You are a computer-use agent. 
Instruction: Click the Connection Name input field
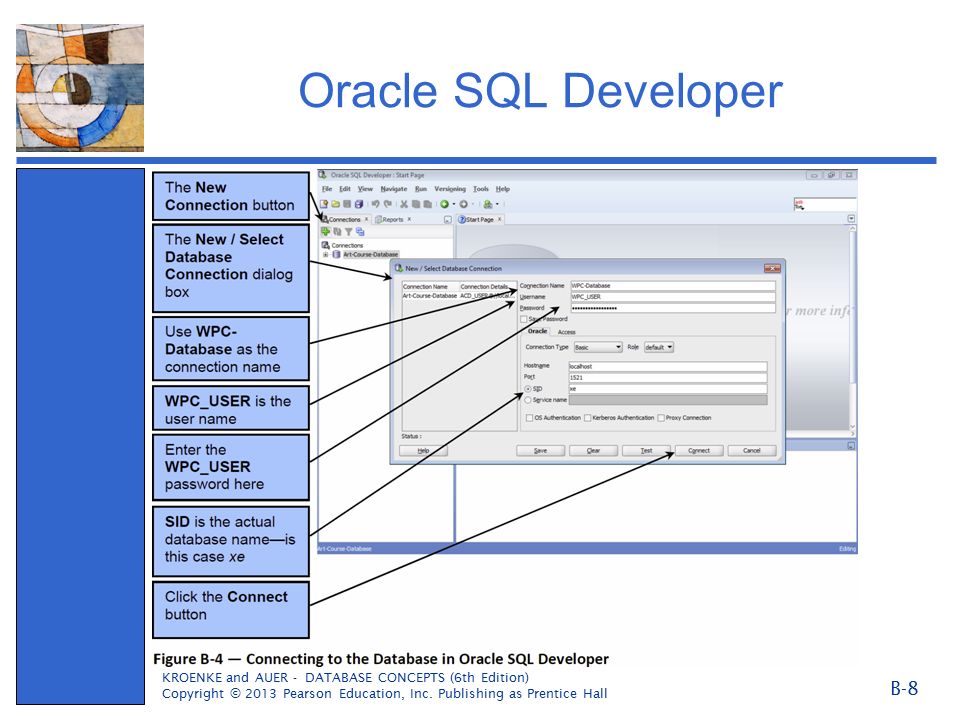(673, 285)
